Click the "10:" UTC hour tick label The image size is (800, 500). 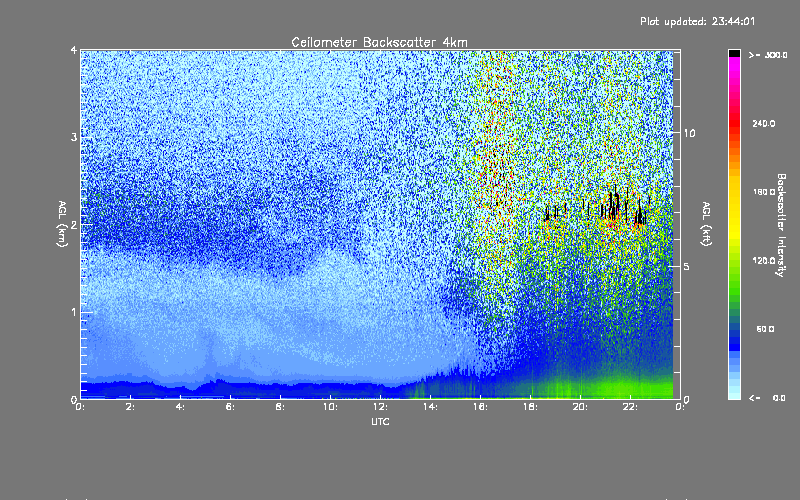[x=330, y=407]
